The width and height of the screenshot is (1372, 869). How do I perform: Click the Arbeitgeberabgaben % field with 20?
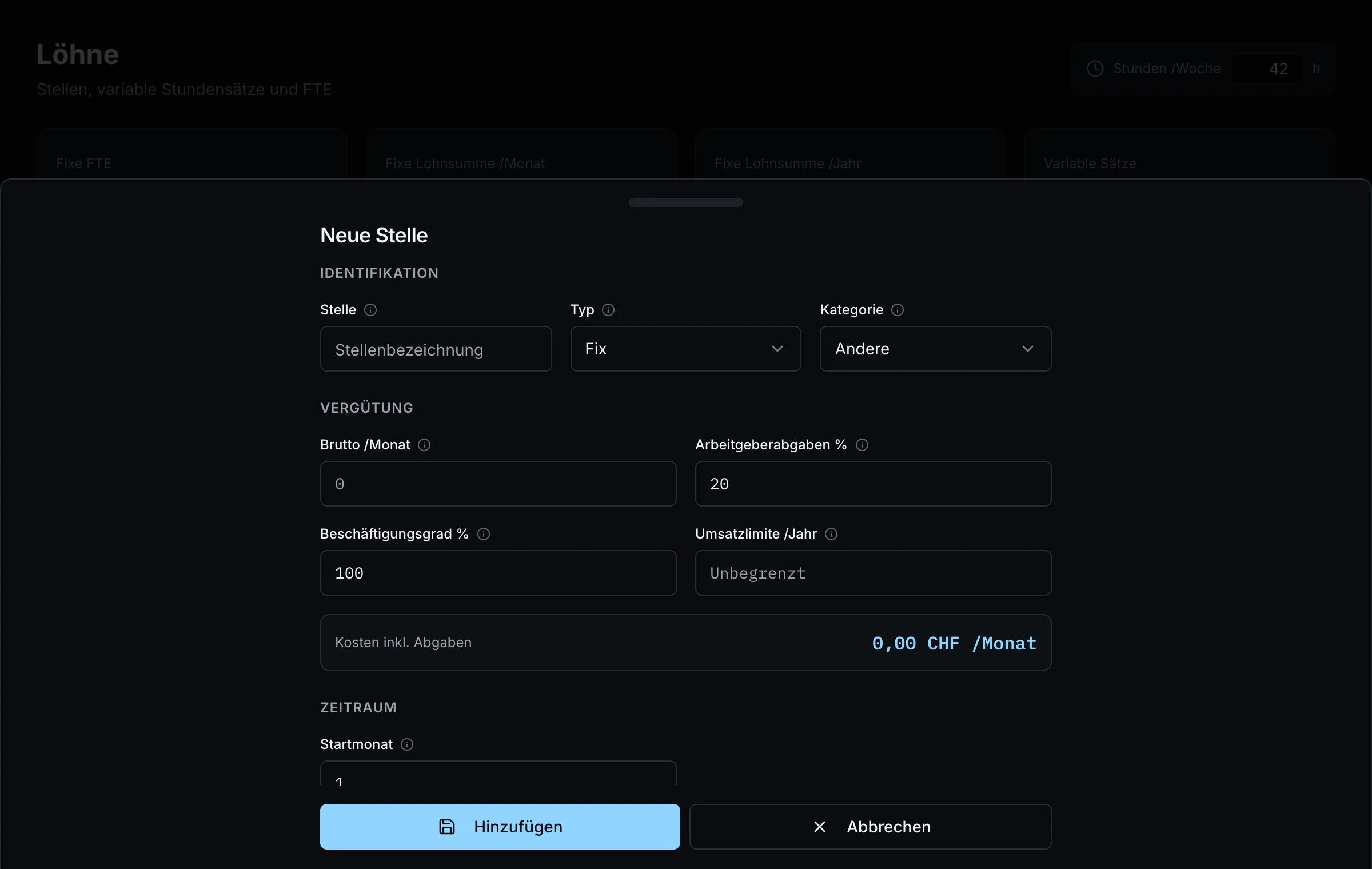[873, 484]
